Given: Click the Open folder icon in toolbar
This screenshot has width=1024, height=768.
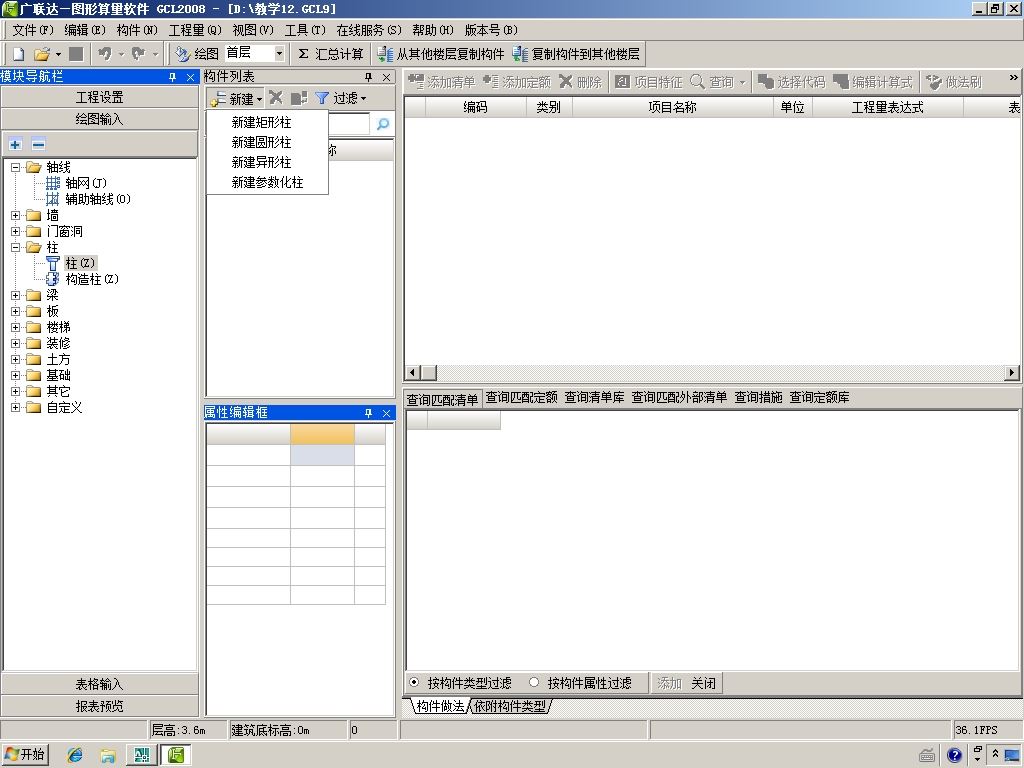Looking at the screenshot, I should [42, 54].
